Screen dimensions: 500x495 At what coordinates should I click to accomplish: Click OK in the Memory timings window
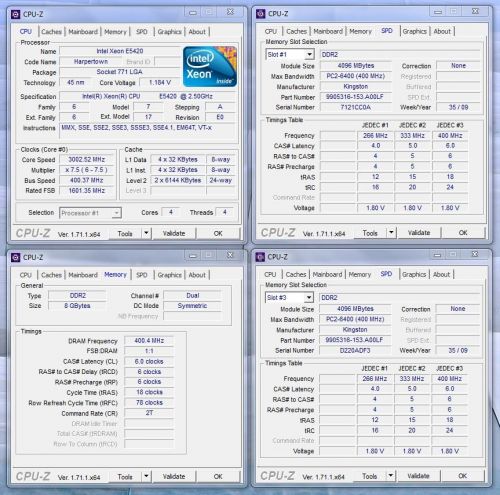(x=218, y=476)
